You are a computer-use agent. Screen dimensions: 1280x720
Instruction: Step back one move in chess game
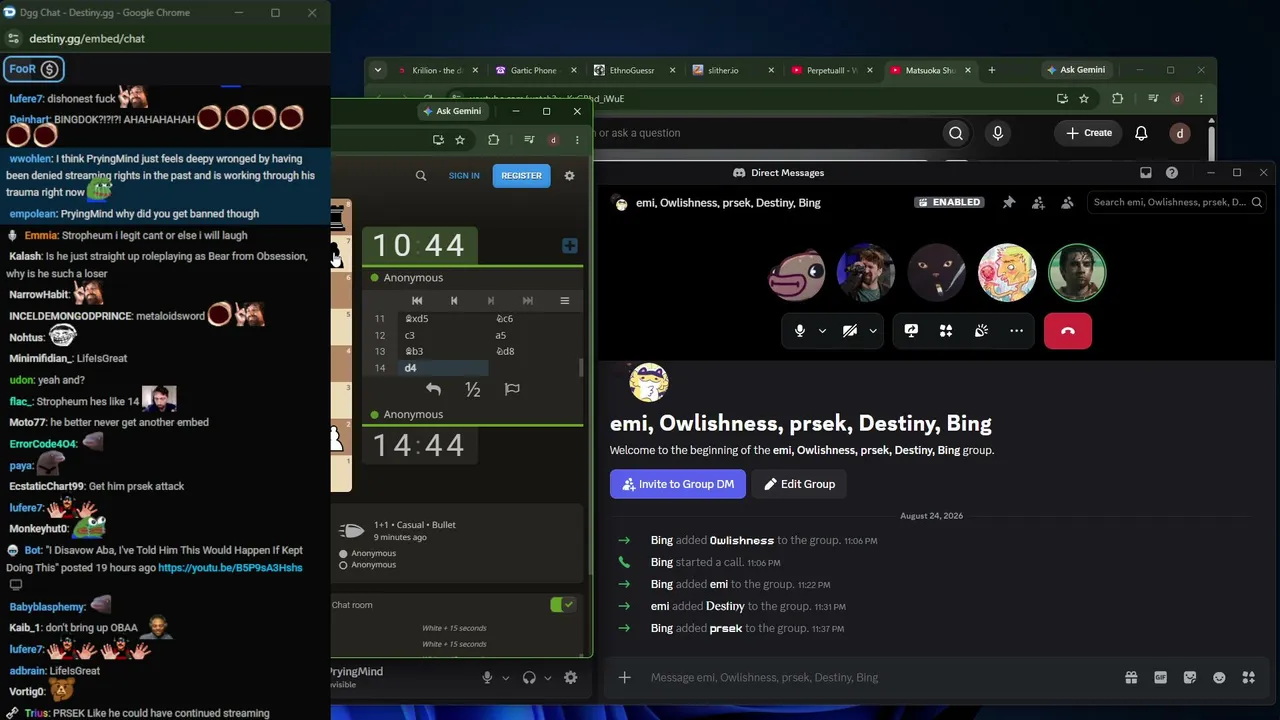454,300
